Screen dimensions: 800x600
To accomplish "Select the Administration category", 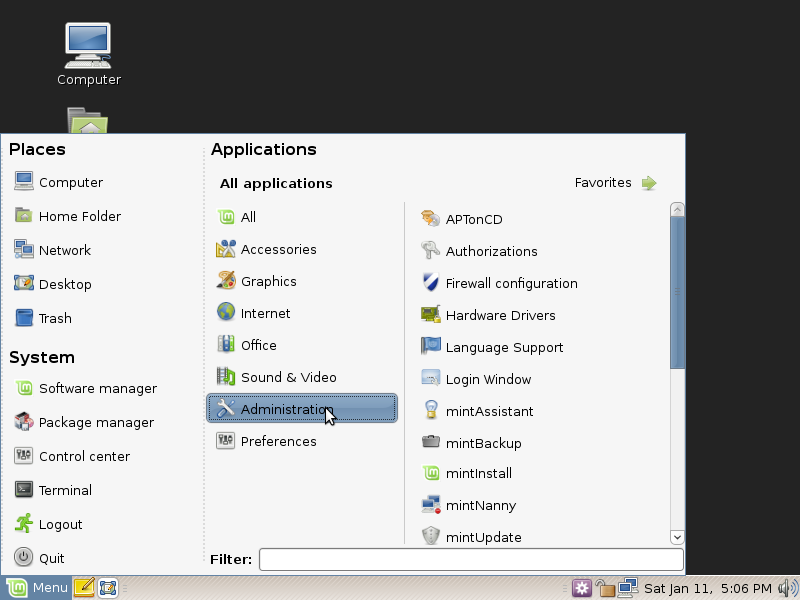I will (302, 408).
